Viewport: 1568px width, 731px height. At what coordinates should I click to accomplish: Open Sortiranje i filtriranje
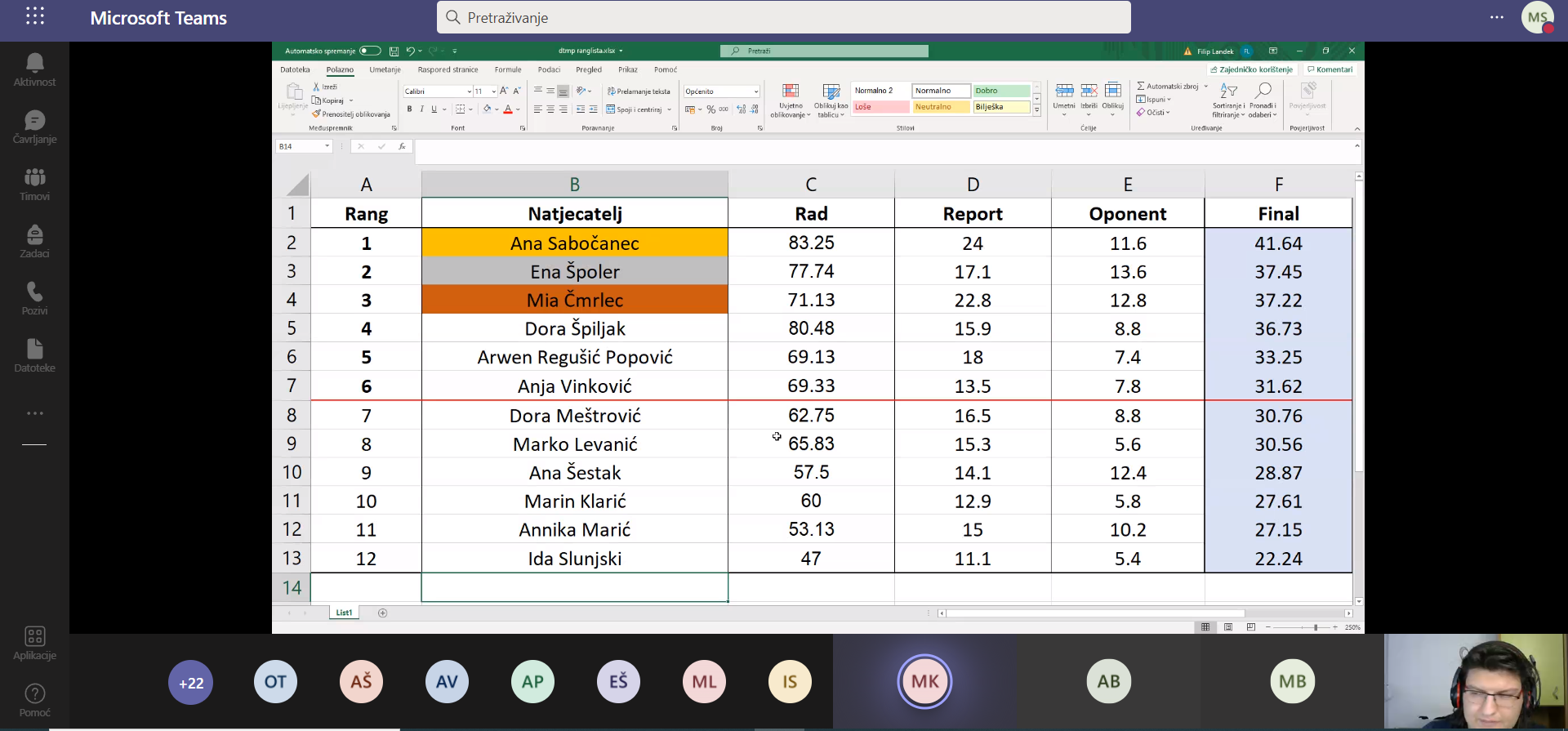pos(1228,100)
